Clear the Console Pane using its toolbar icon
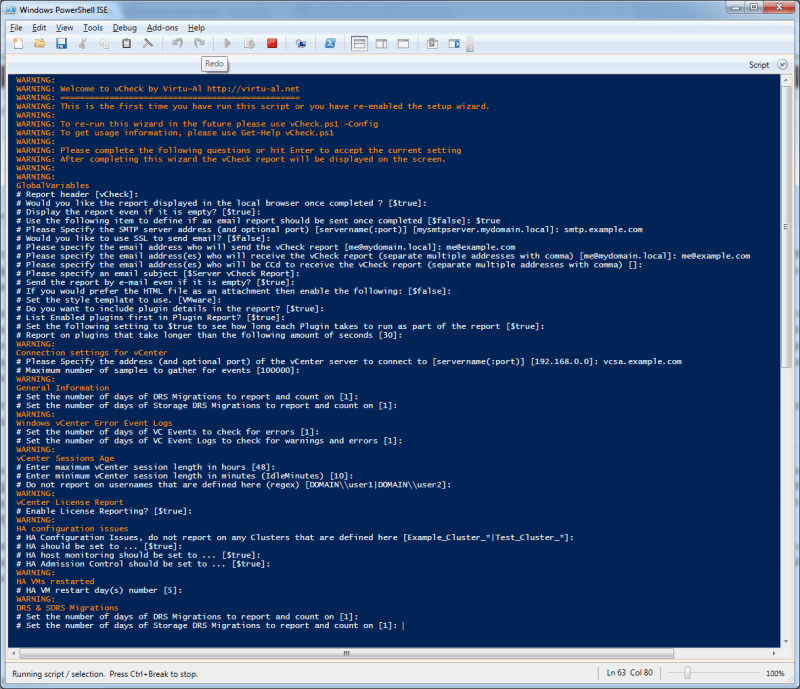800x689 pixels. 147,43
